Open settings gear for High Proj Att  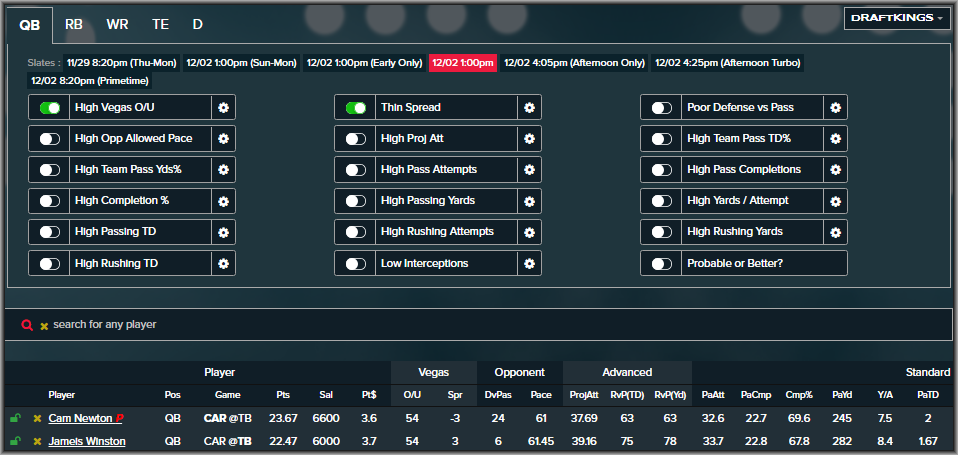[530, 139]
